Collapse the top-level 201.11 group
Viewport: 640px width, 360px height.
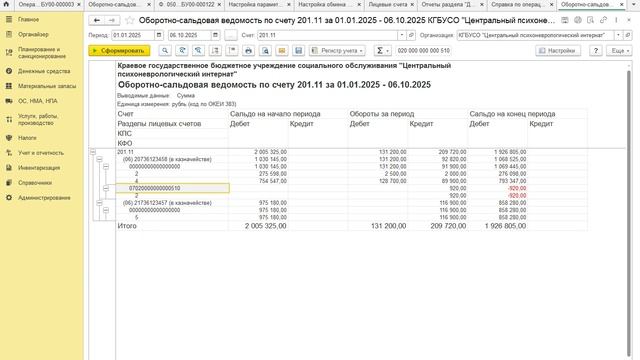(93, 152)
